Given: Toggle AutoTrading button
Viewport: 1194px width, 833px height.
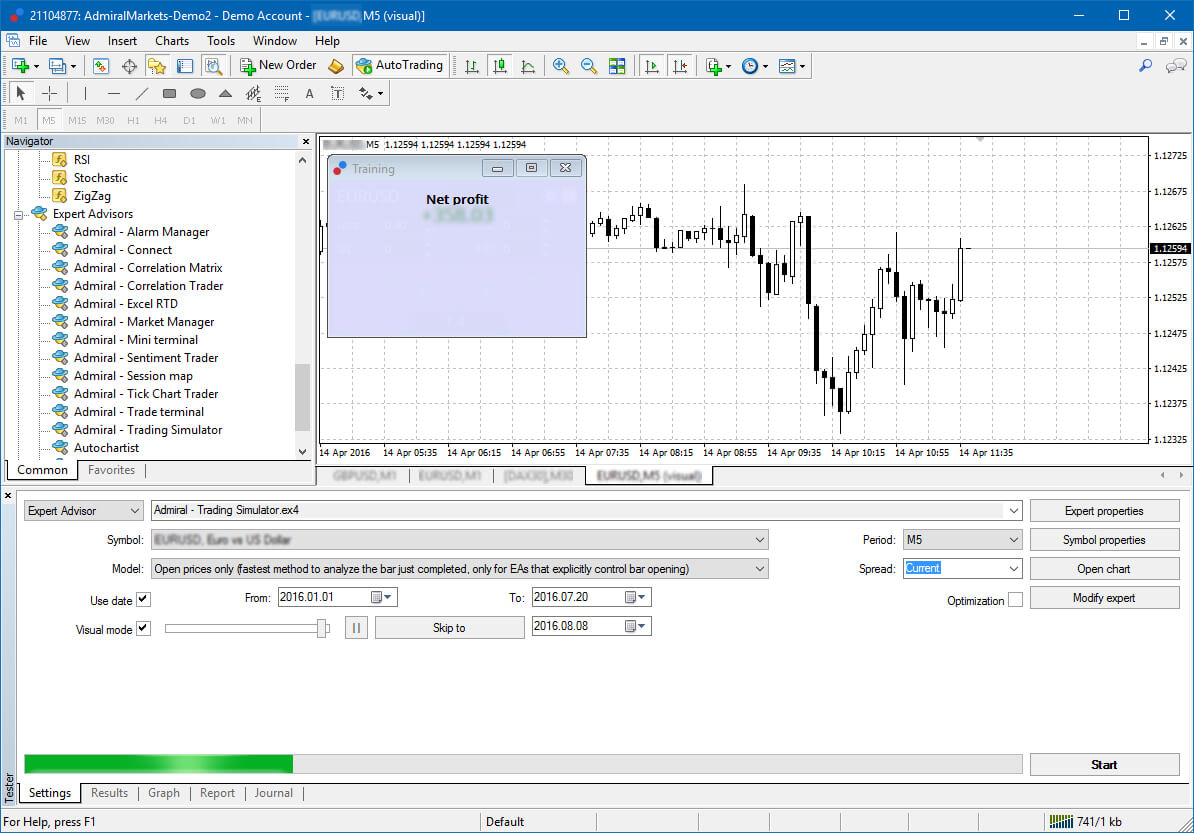Looking at the screenshot, I should [399, 65].
